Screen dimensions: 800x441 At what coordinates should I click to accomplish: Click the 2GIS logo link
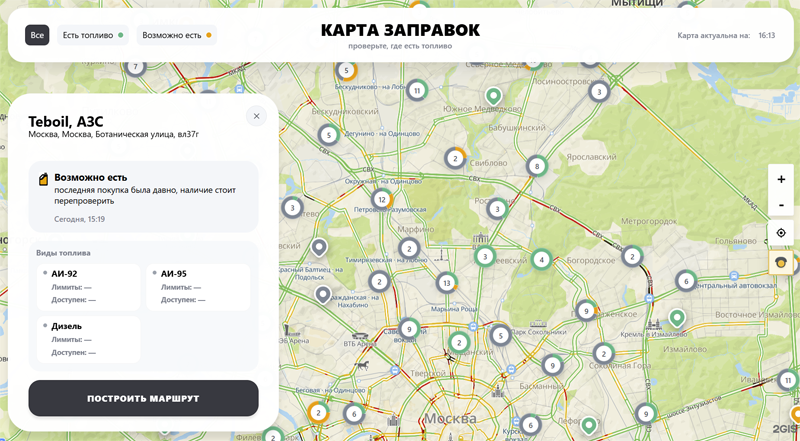(x=786, y=428)
